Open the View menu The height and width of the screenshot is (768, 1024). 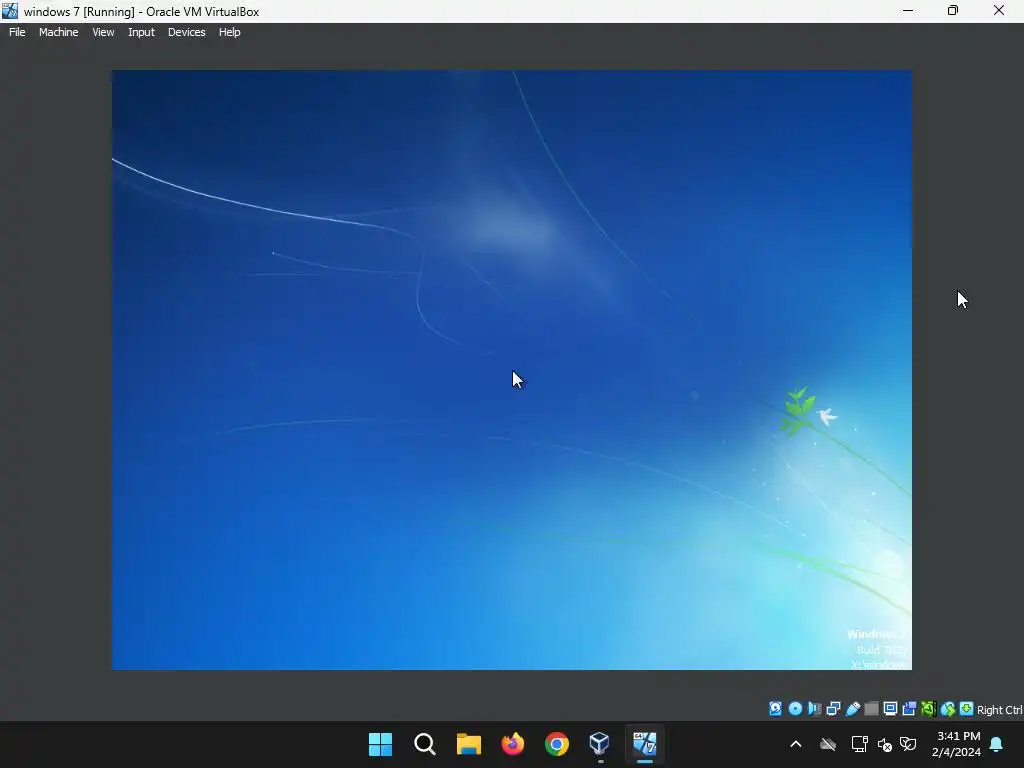103,32
